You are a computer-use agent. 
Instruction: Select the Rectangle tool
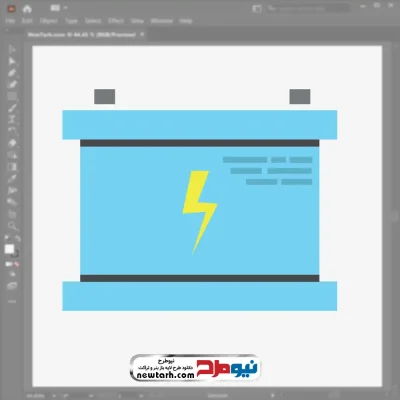click(x=12, y=96)
